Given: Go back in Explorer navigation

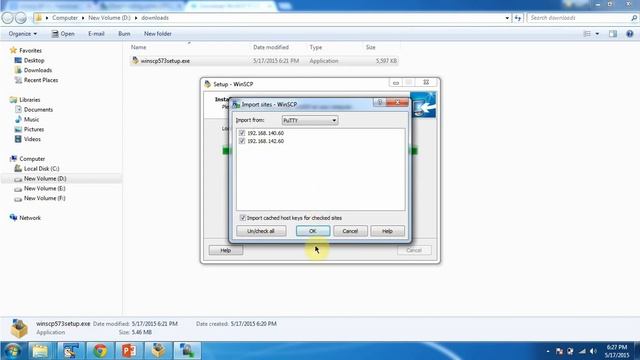Looking at the screenshot, I should coord(8,18).
